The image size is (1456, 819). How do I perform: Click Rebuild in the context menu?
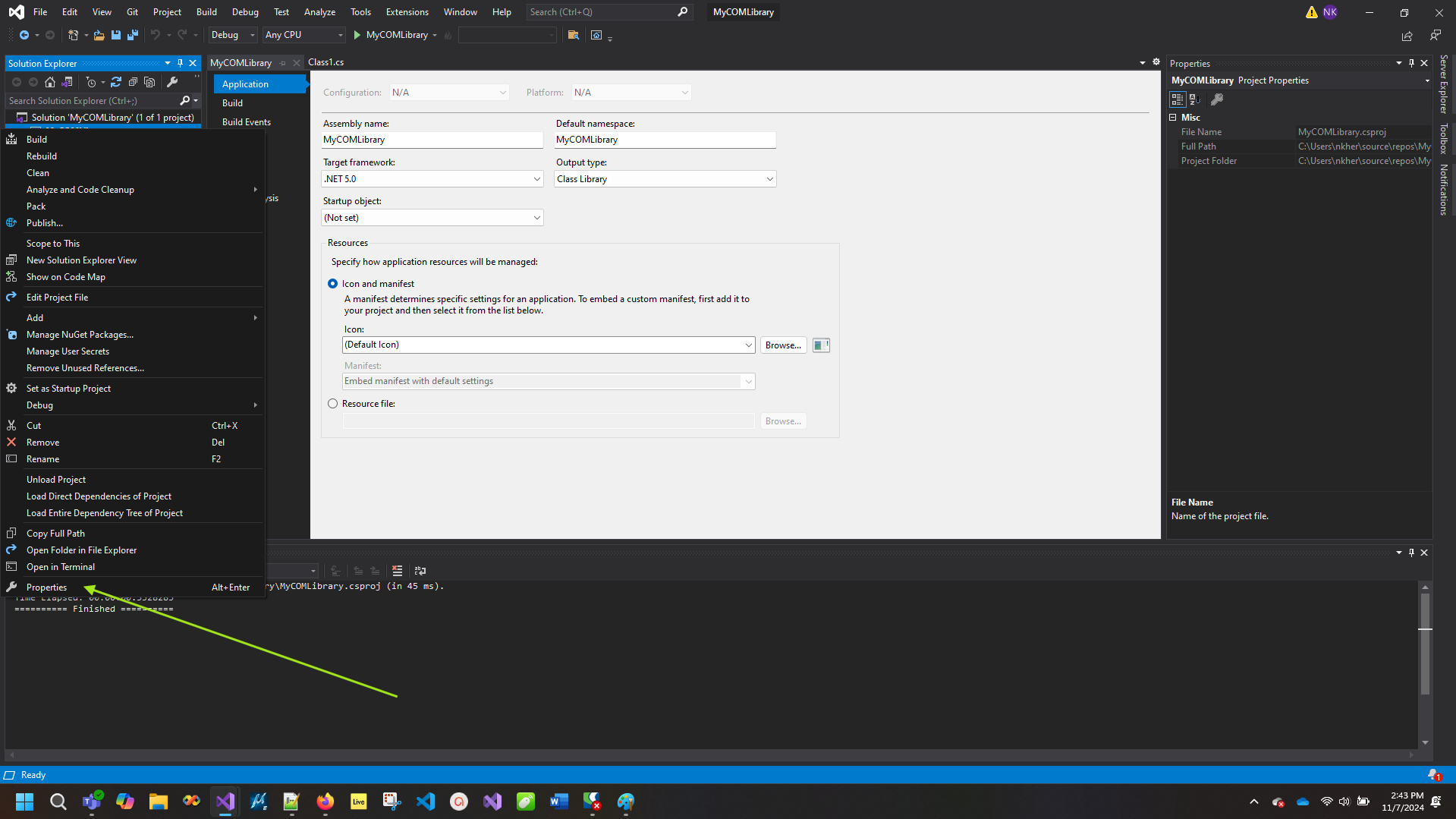tap(133, 156)
